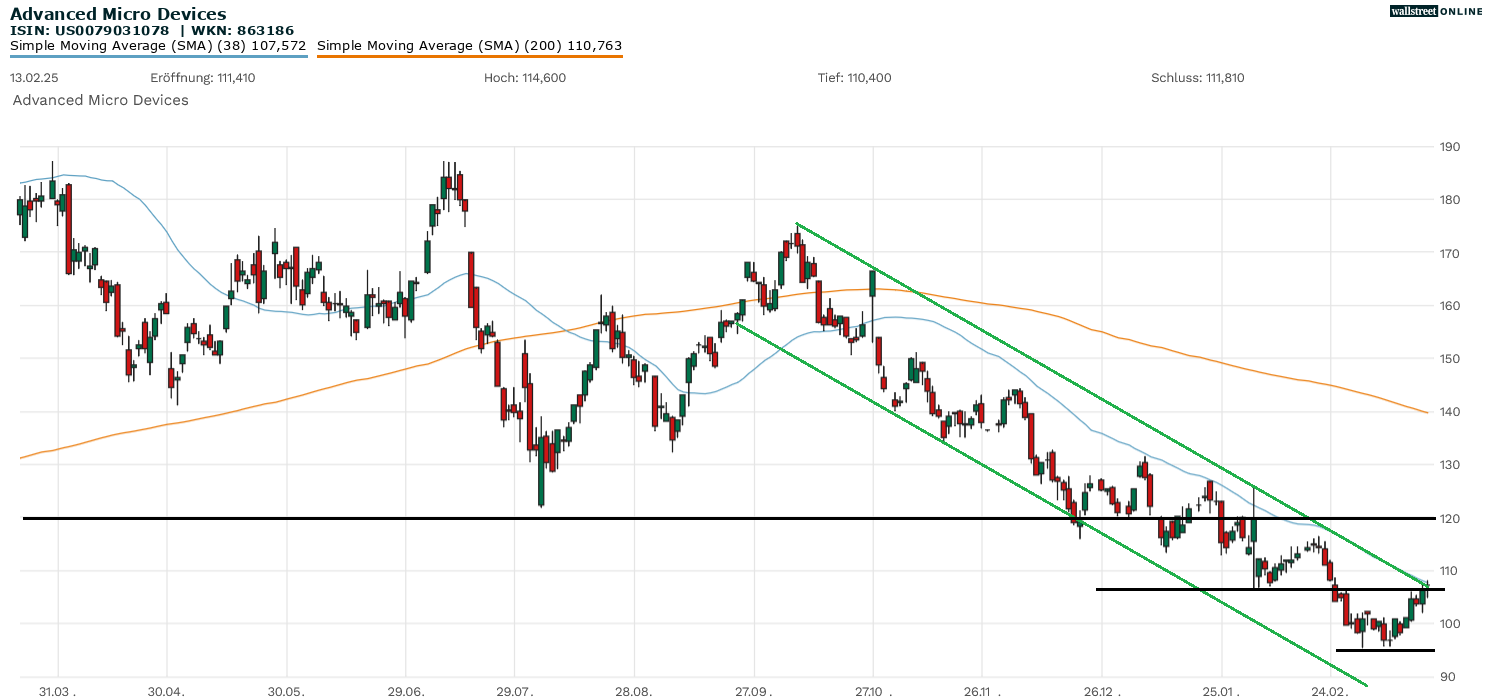
Task: Click the Advanced Micro Devices chart series label
Action: (x=100, y=100)
